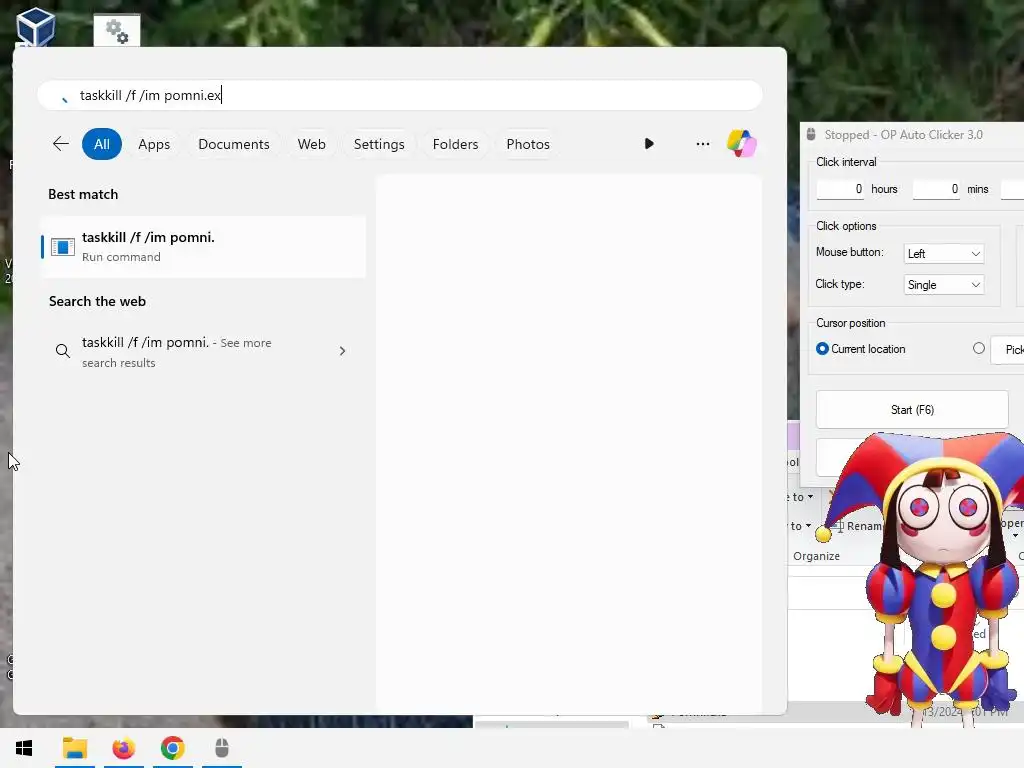Launch Google Chrome from the taskbar
Screen dimensions: 1024x768
(172, 748)
